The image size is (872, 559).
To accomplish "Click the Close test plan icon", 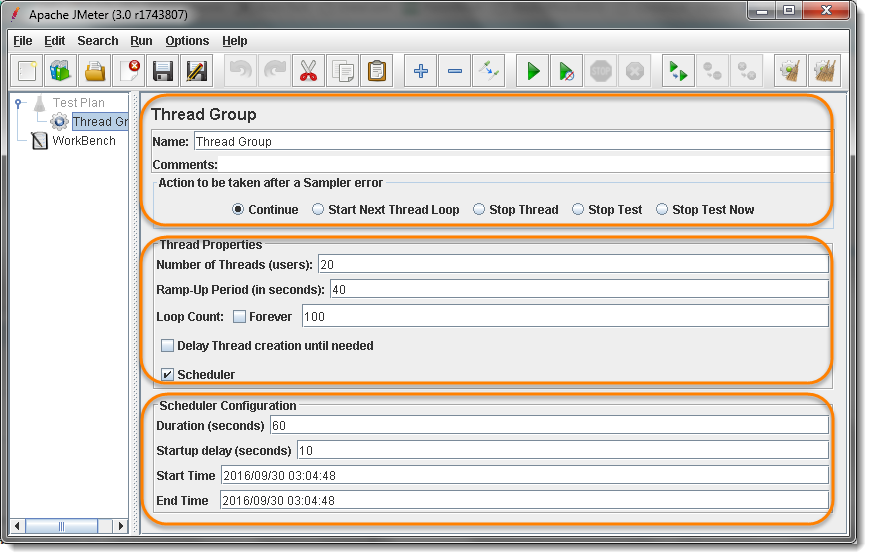I will (x=128, y=71).
